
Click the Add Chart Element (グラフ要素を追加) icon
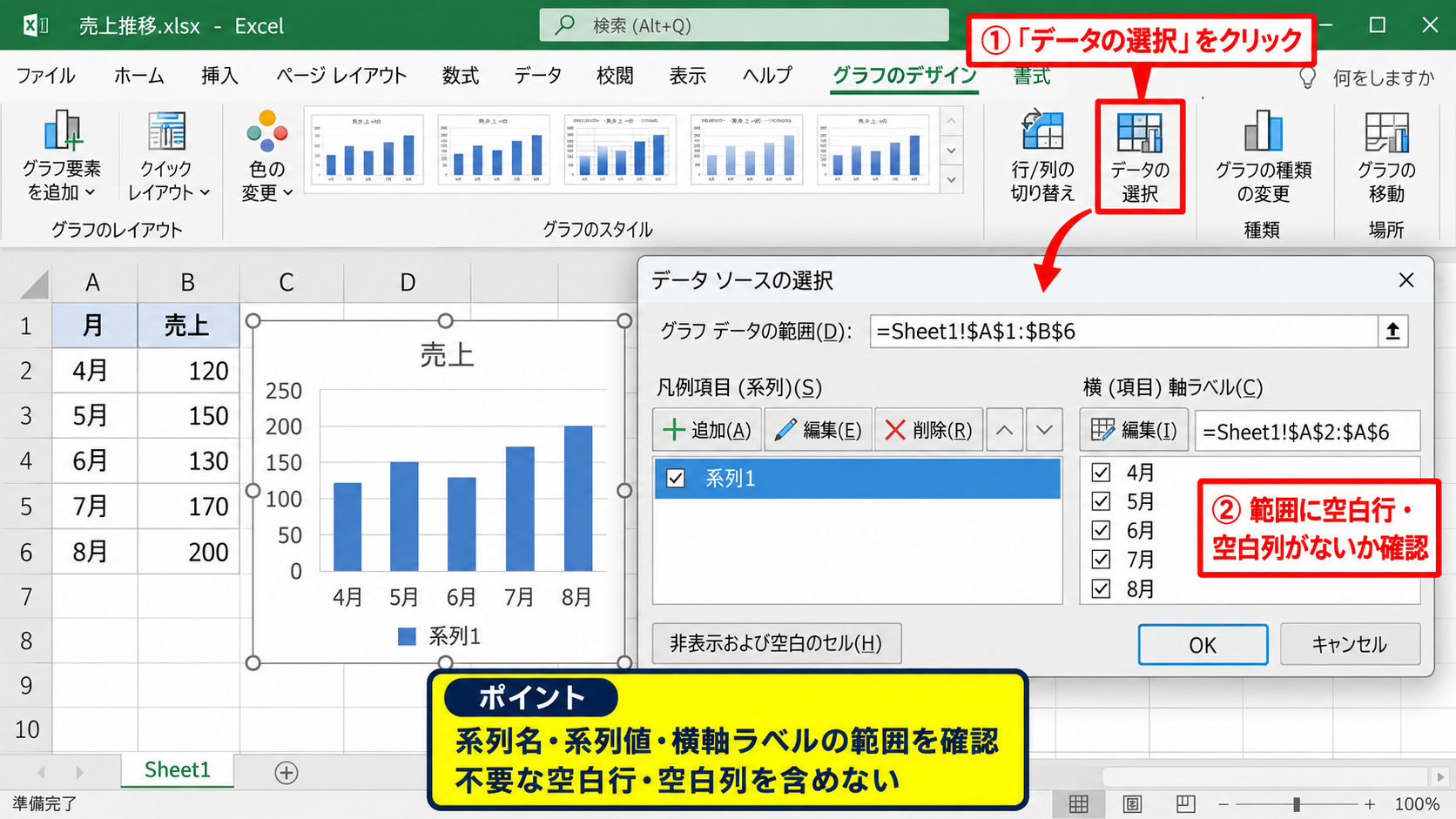tap(62, 131)
